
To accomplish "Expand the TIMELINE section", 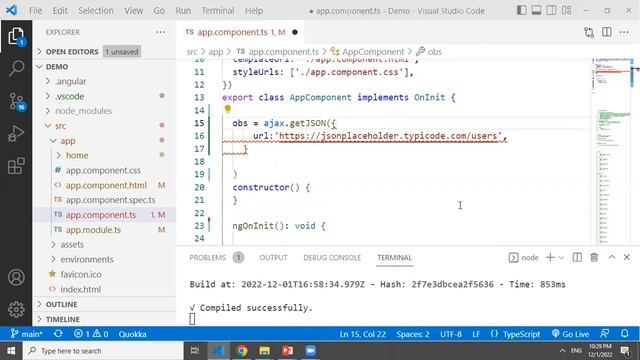I will 104,319.
